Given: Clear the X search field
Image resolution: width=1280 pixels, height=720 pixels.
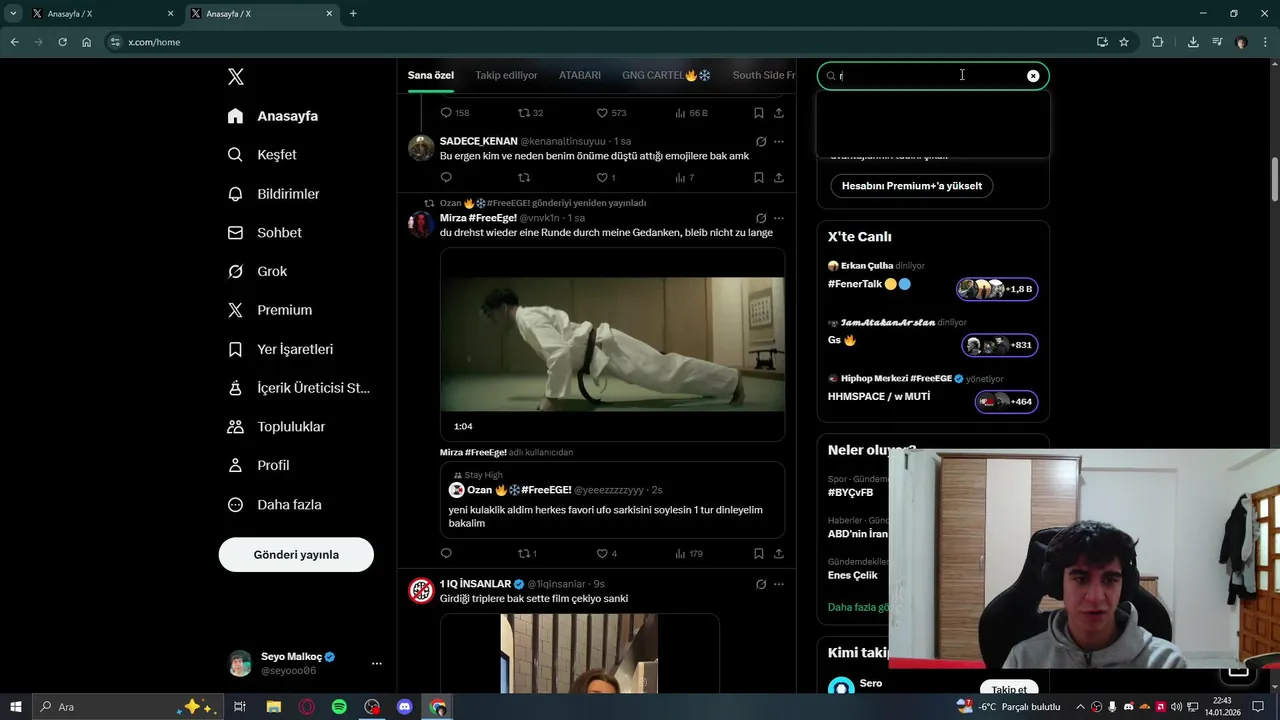Looking at the screenshot, I should [x=1033, y=76].
